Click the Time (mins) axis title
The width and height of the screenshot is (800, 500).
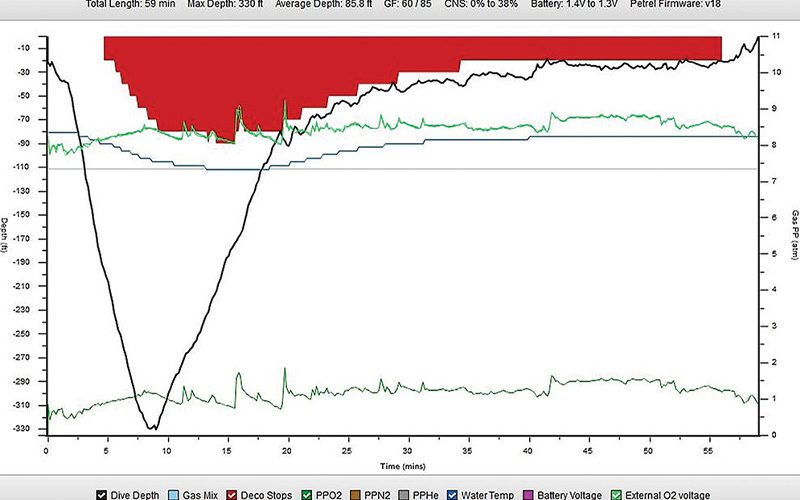coord(399,466)
